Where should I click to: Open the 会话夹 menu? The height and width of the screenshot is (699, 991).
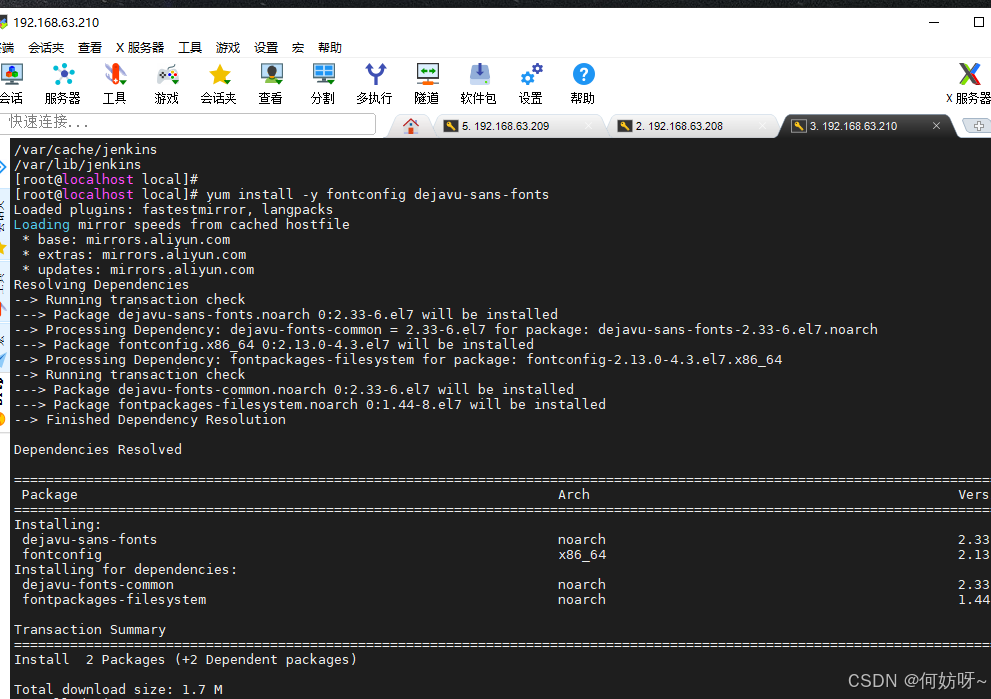[46, 47]
